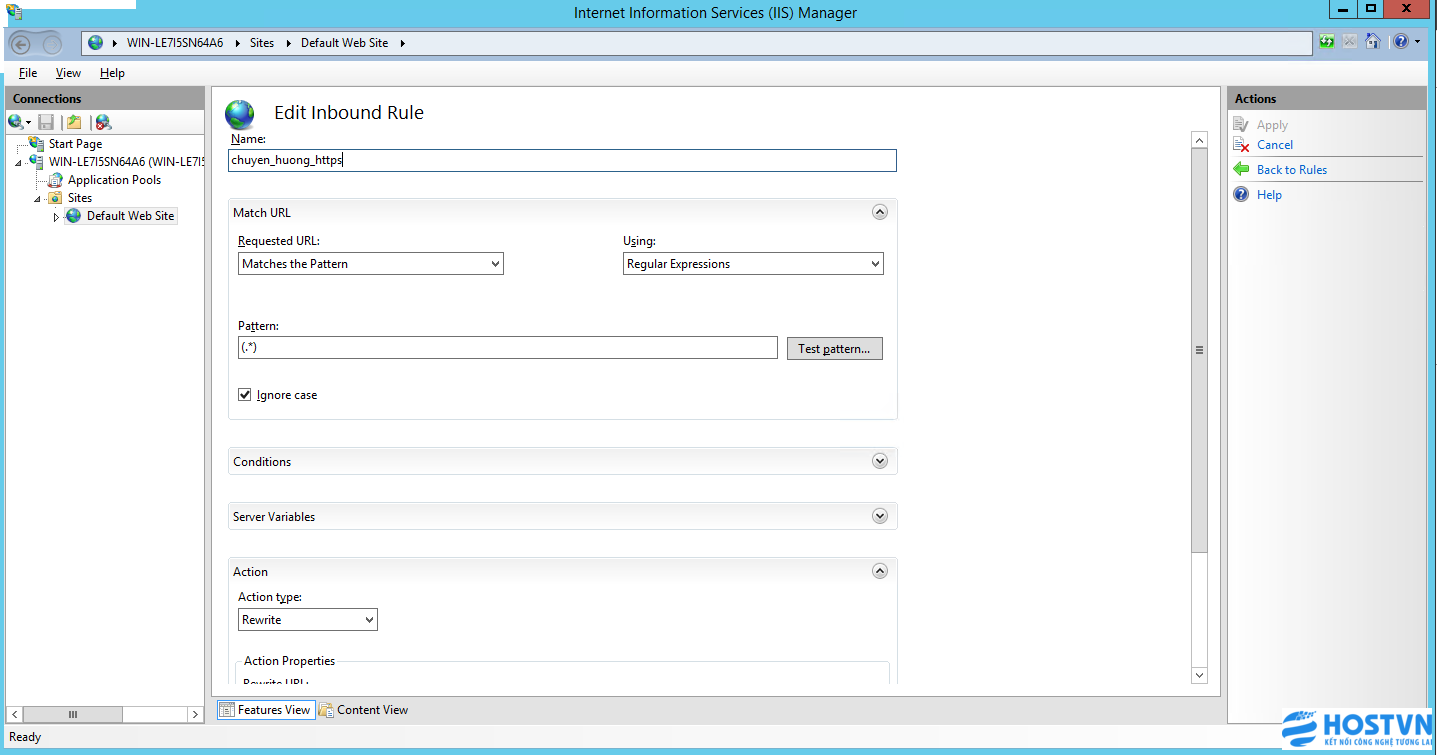Click the Default Web Site globe icon in tree
The image size is (1437, 755).
74,216
